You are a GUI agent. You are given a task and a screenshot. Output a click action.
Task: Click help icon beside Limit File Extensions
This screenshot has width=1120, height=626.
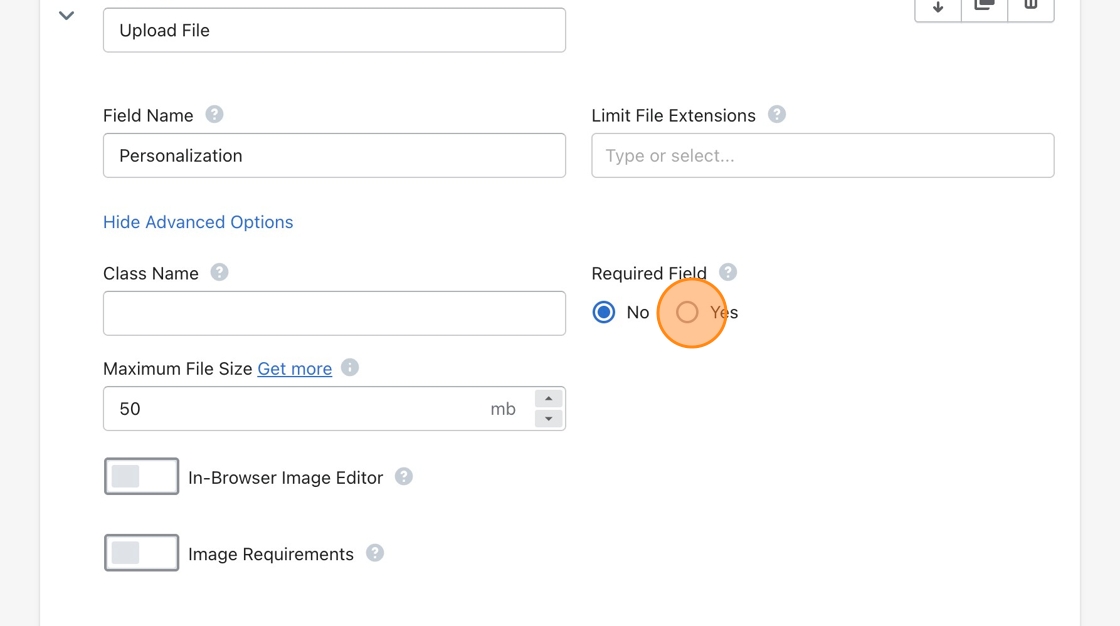pos(776,115)
